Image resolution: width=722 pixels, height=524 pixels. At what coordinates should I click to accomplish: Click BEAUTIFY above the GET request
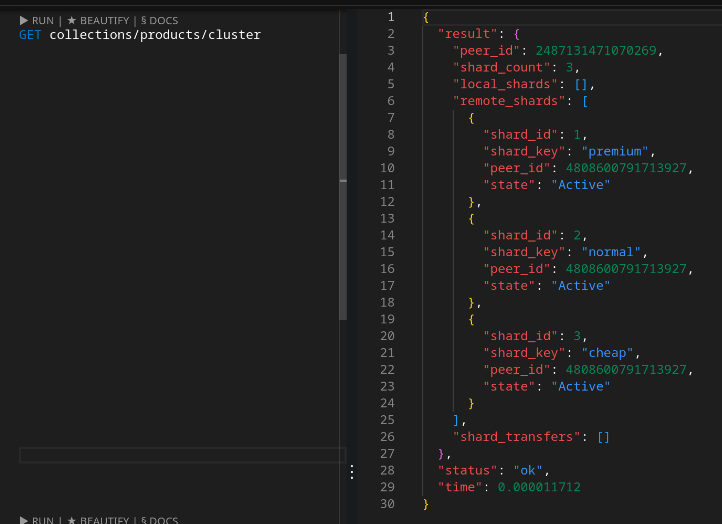98,20
